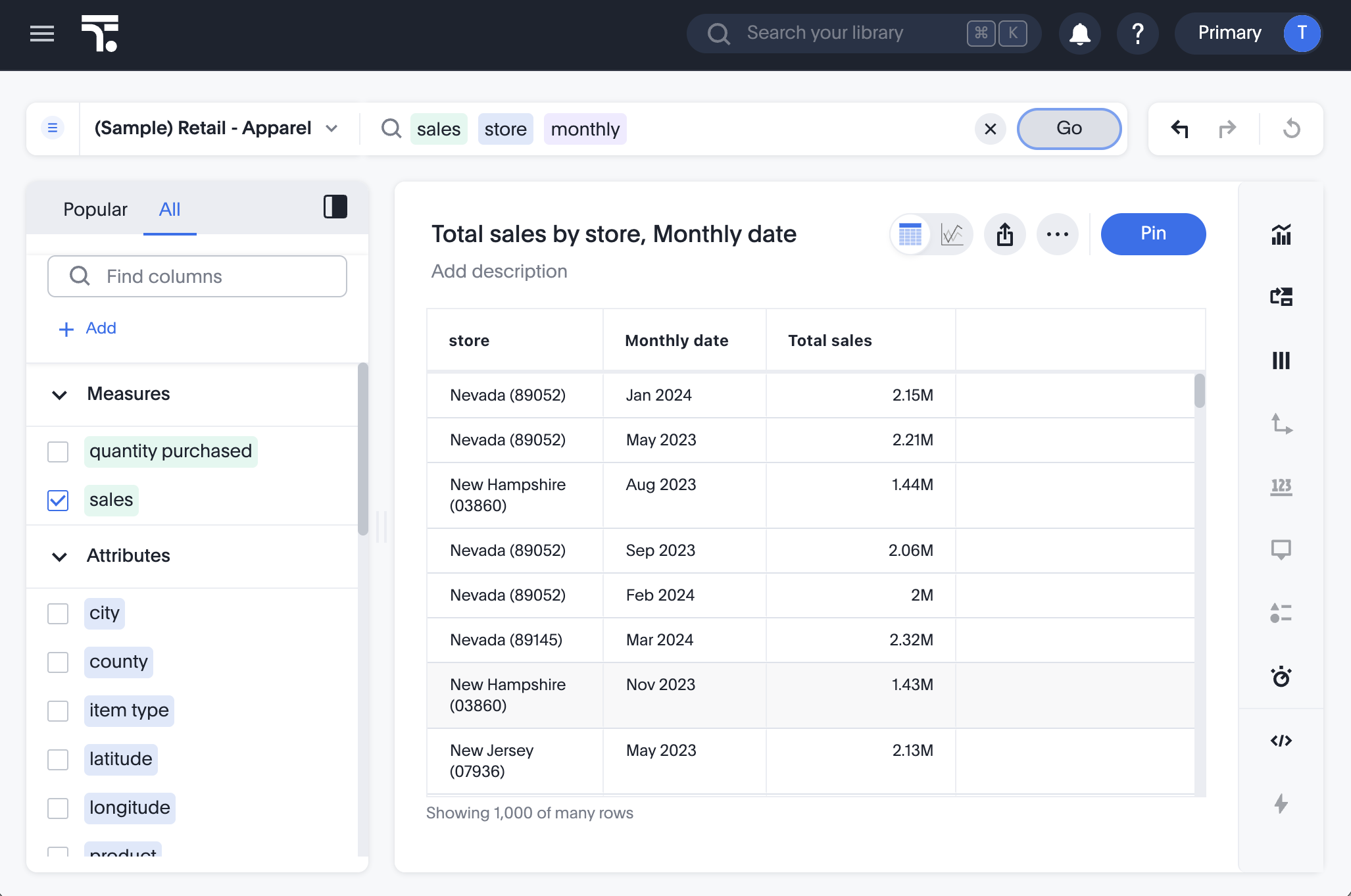Open the help question mark menu
1351x896 pixels.
tap(1137, 33)
